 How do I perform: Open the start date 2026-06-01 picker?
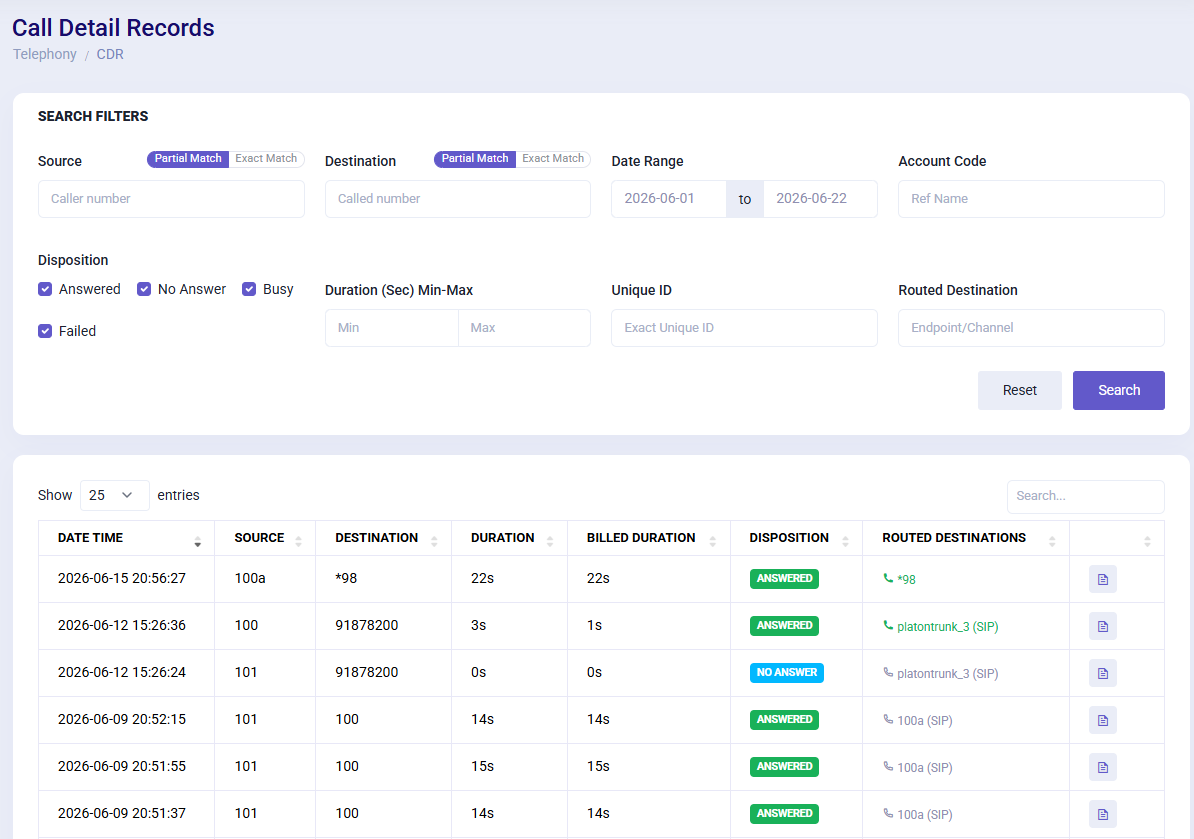pyautogui.click(x=669, y=199)
